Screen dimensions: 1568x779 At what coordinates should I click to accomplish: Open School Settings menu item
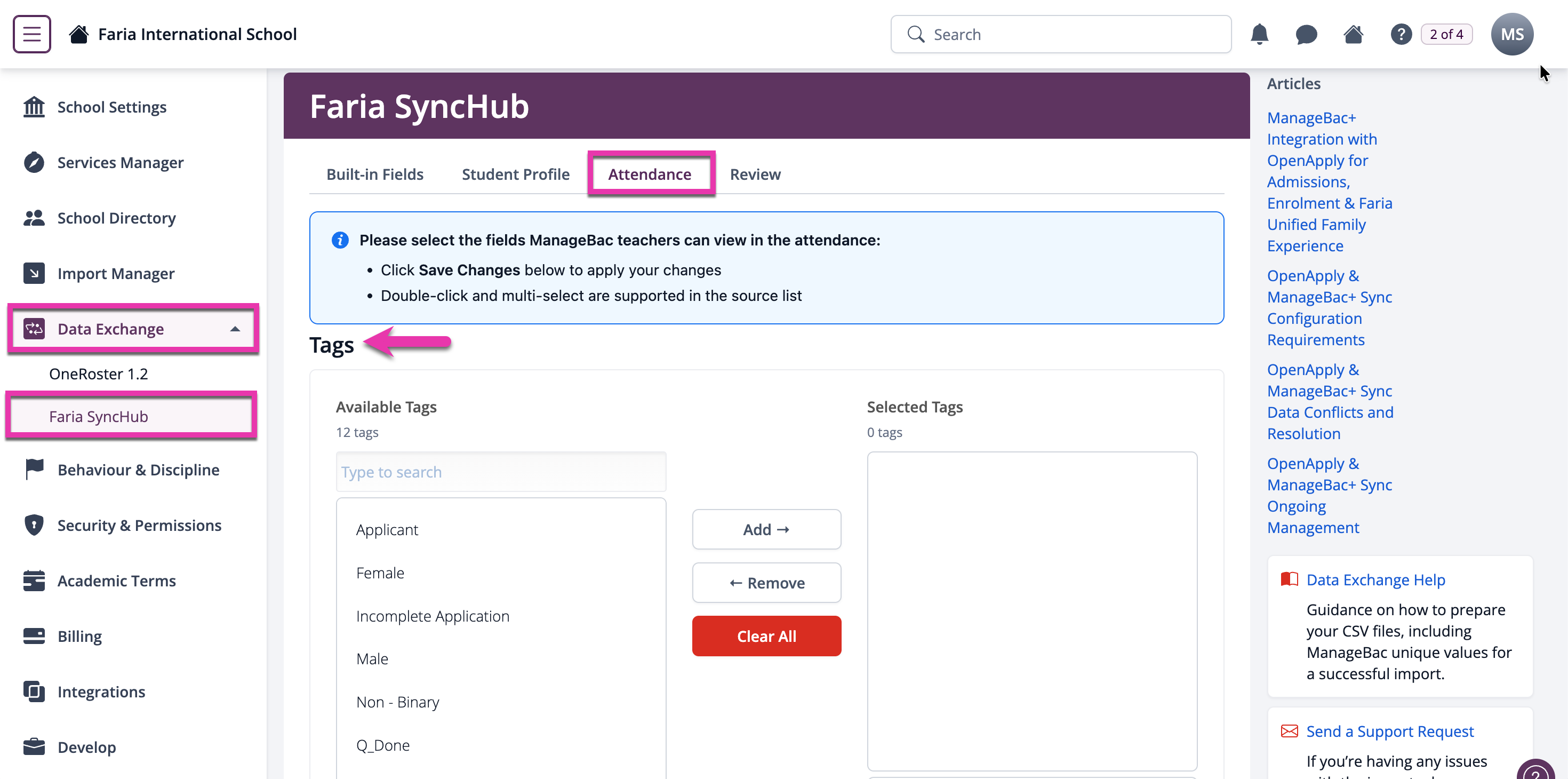click(x=112, y=107)
